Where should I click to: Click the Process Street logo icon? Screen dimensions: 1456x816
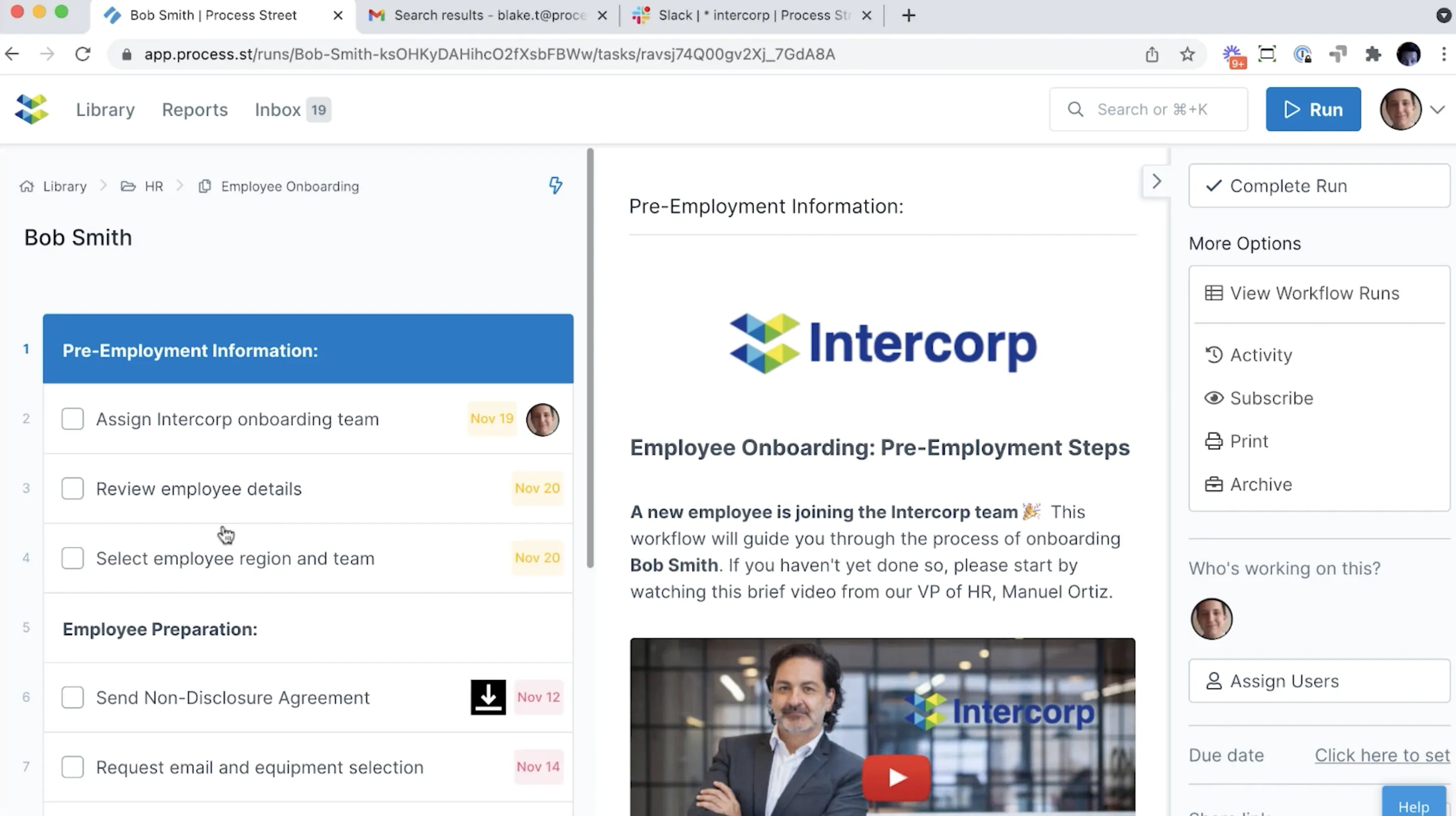pyautogui.click(x=32, y=109)
